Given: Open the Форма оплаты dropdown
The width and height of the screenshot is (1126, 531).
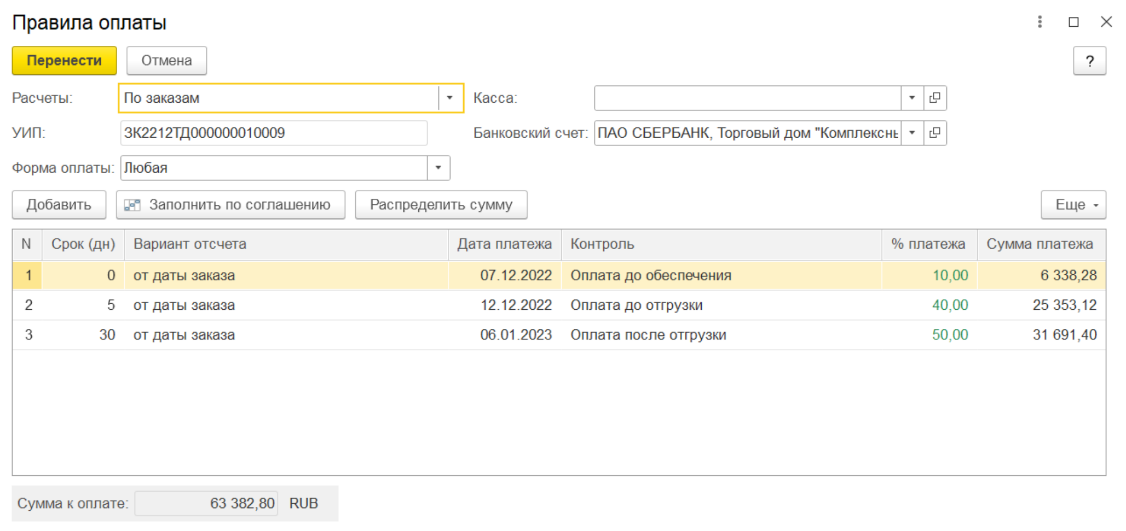Looking at the screenshot, I should pyautogui.click(x=438, y=168).
